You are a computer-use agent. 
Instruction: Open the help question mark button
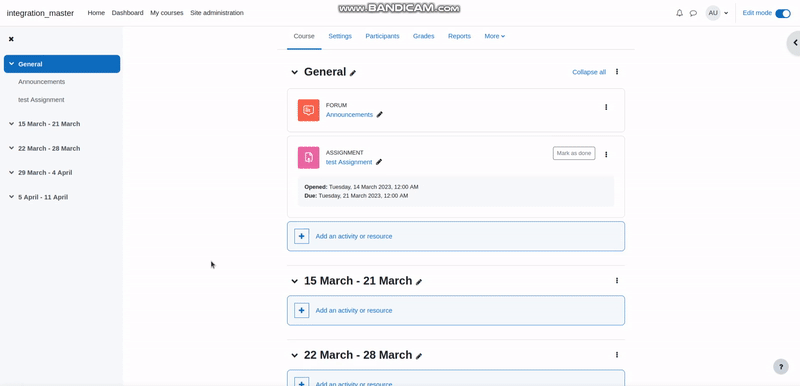coord(781,367)
